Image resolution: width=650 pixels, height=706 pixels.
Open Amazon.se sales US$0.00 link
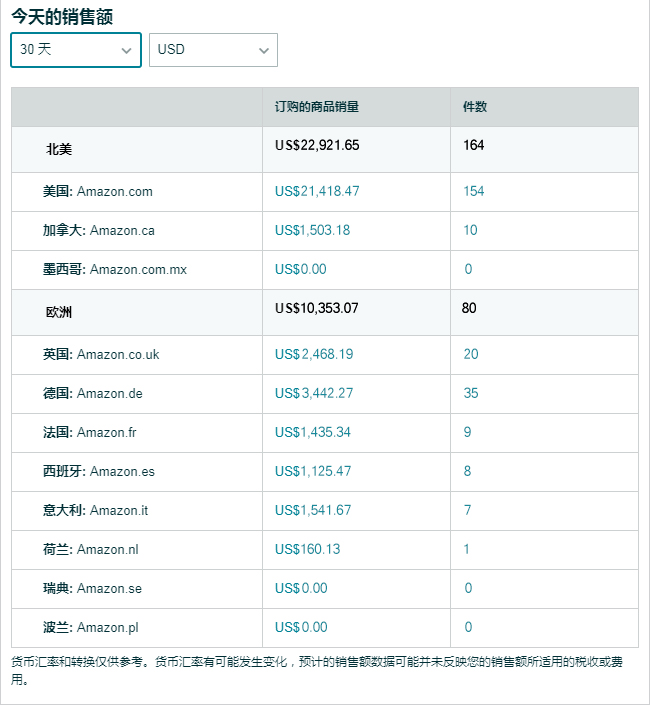(301, 588)
